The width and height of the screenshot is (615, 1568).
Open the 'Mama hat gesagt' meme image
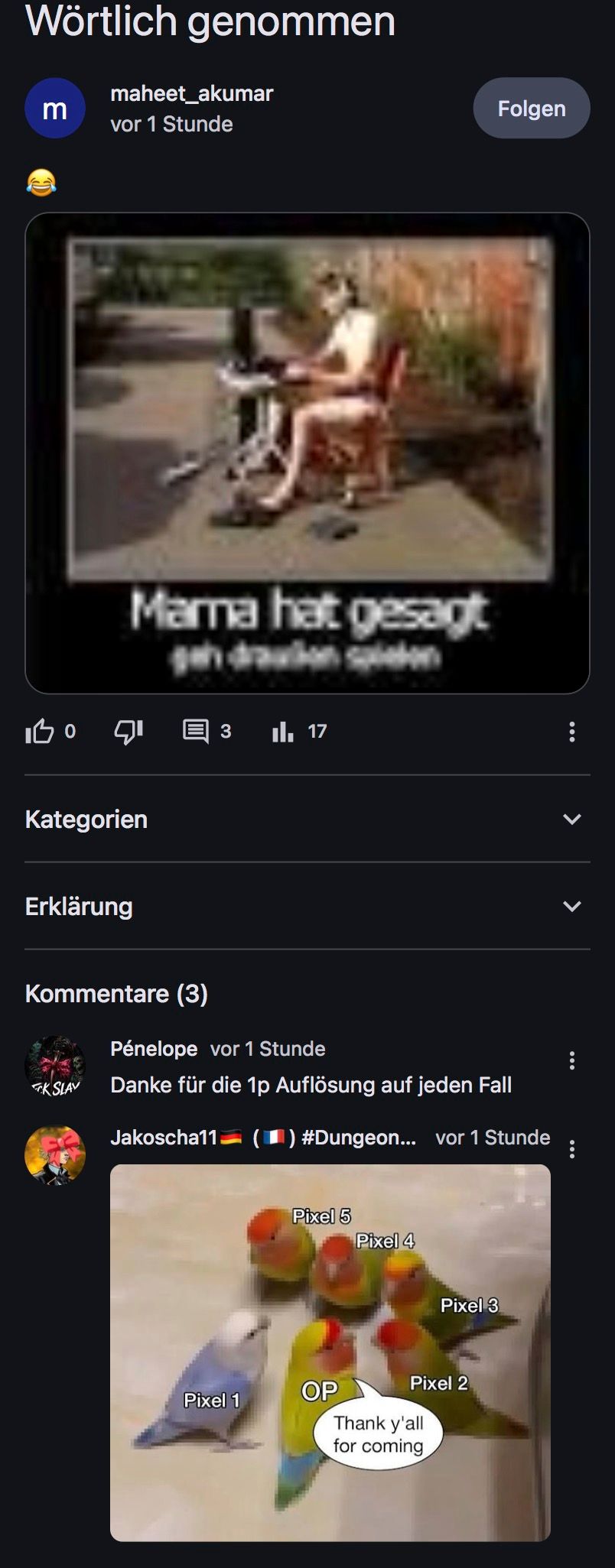coord(307,453)
